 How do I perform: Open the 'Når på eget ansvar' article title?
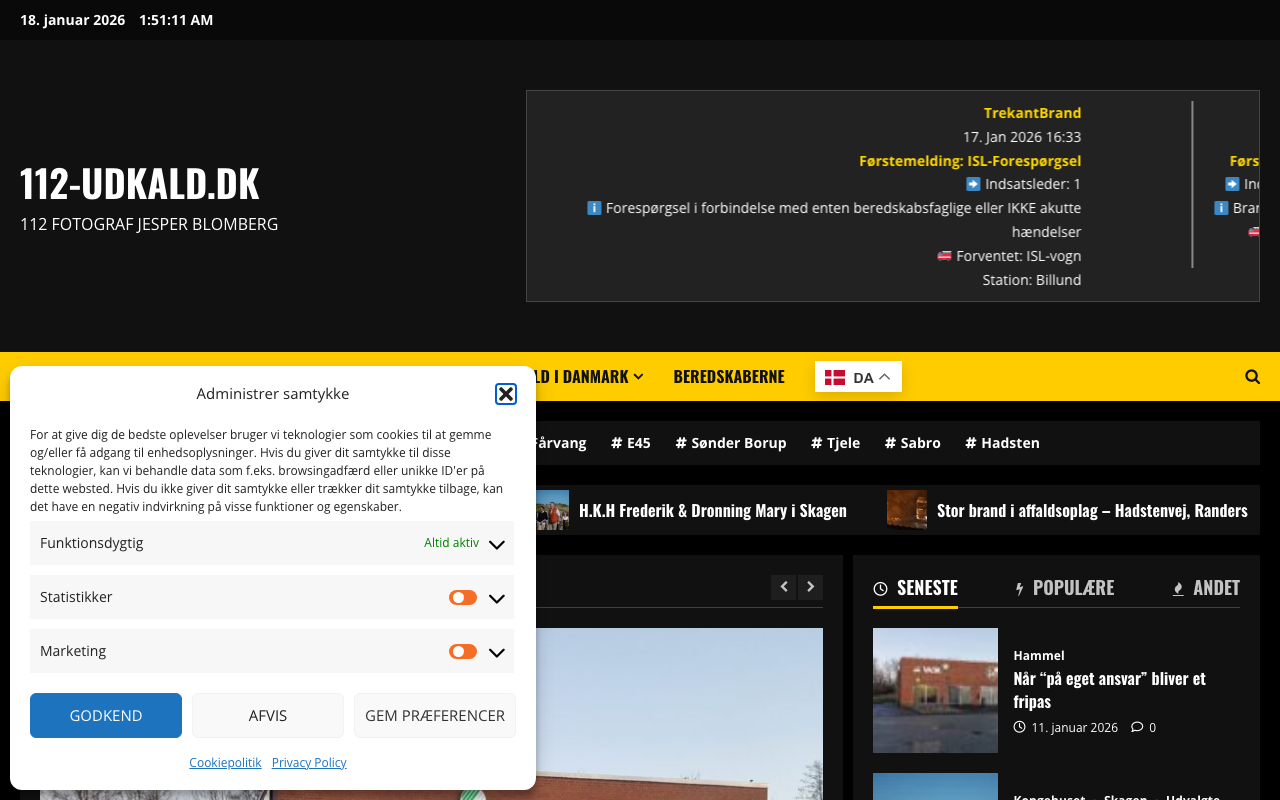pos(1110,690)
